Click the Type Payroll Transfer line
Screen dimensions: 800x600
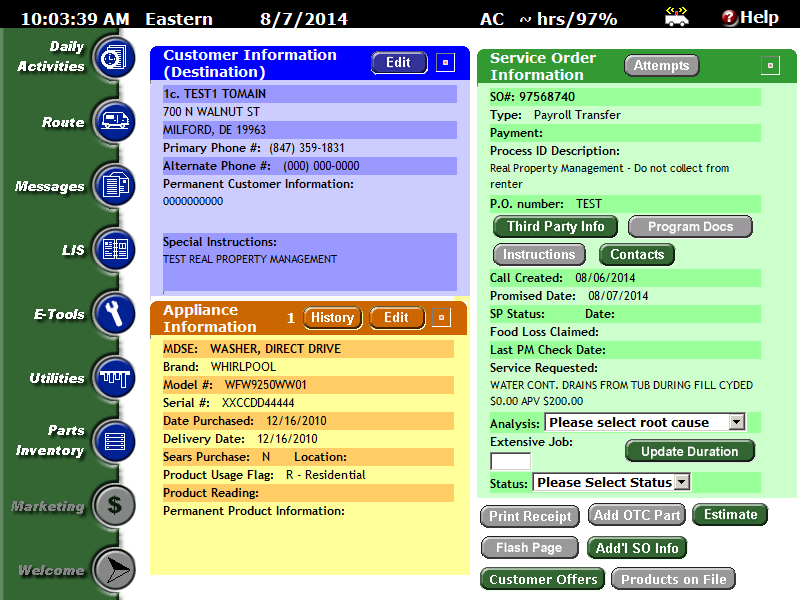pyautogui.click(x=555, y=115)
